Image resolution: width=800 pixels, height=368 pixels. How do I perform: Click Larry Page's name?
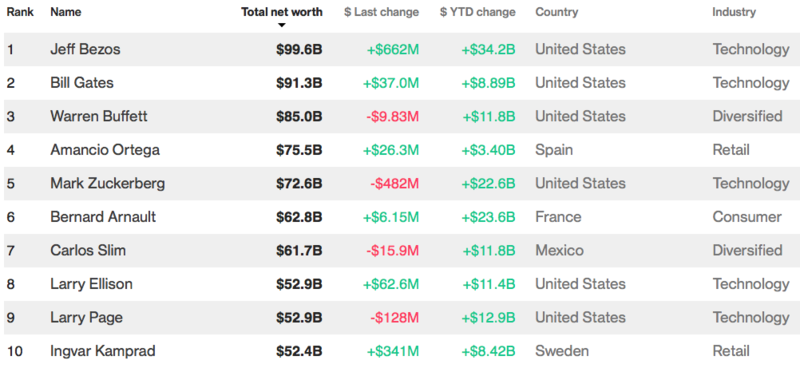pyautogui.click(x=86, y=317)
